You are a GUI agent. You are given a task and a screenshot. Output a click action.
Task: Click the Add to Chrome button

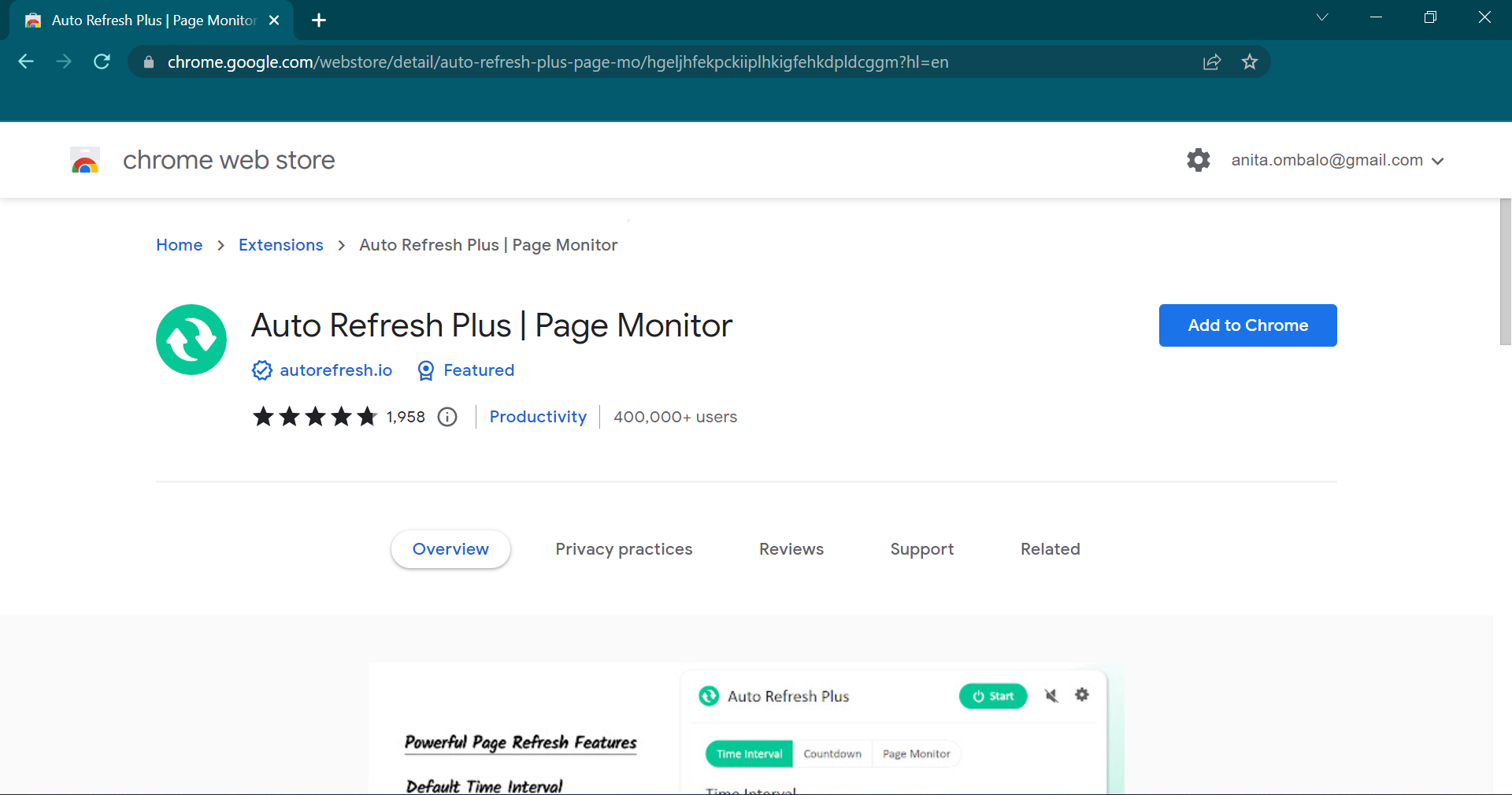(x=1248, y=325)
